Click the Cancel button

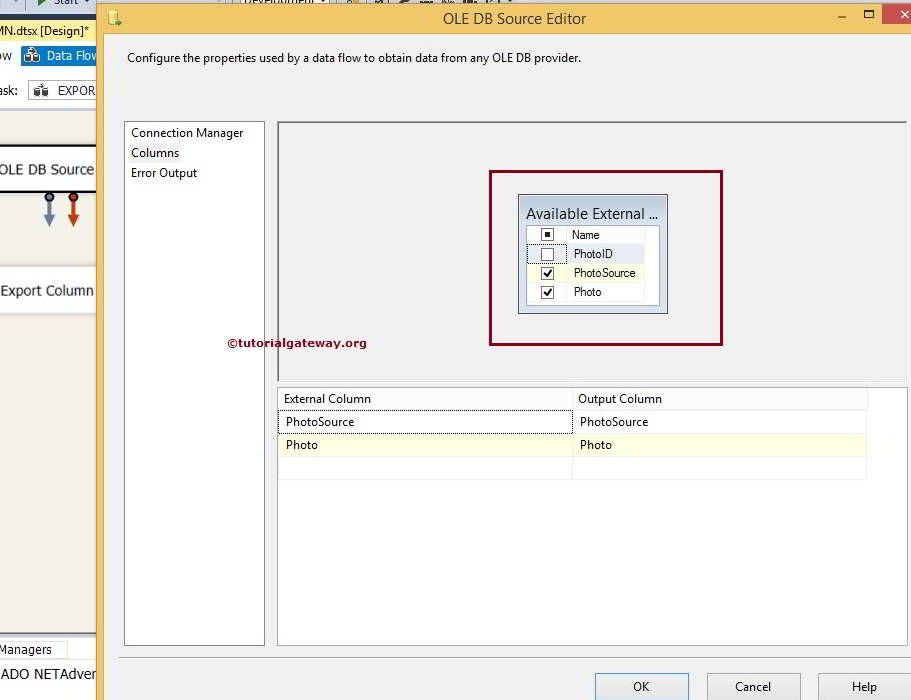click(753, 687)
